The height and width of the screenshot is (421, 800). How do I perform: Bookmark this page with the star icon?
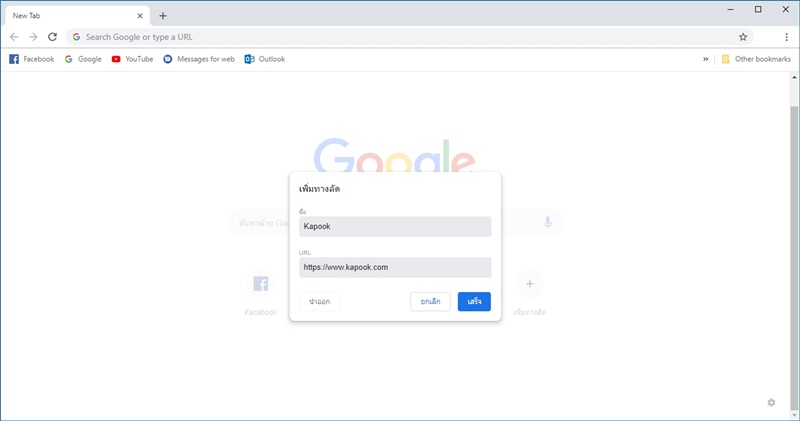pos(743,37)
